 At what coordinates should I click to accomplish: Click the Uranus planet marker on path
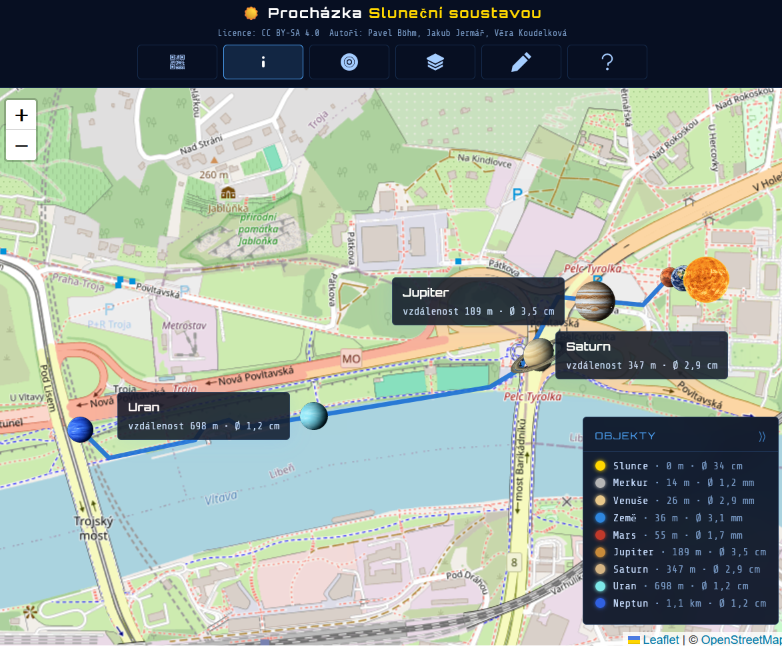314,416
